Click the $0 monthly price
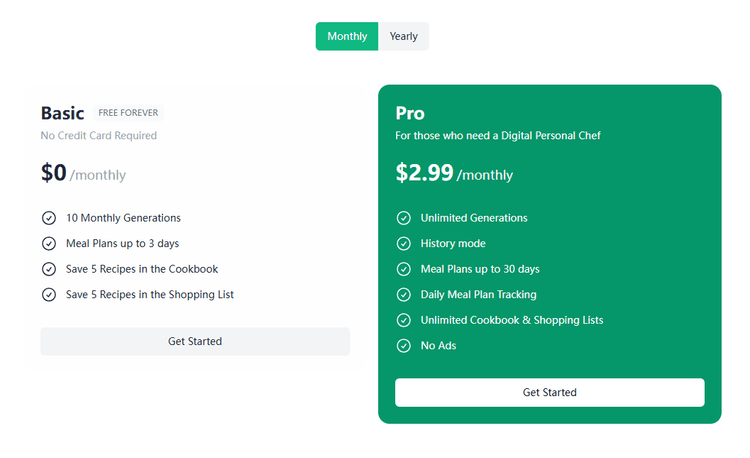The height and width of the screenshot is (458, 750). coord(83,173)
